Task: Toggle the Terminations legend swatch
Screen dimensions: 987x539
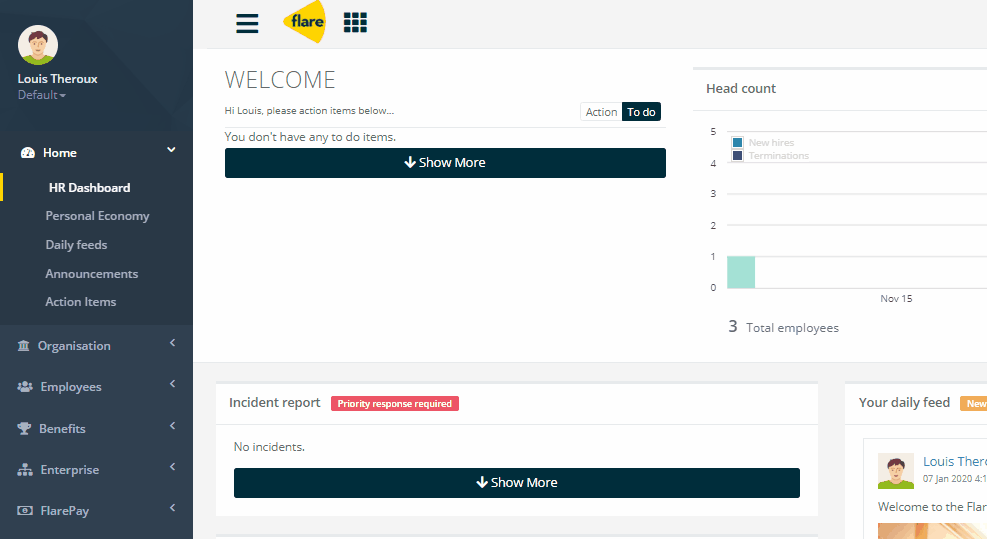Action: click(x=738, y=156)
